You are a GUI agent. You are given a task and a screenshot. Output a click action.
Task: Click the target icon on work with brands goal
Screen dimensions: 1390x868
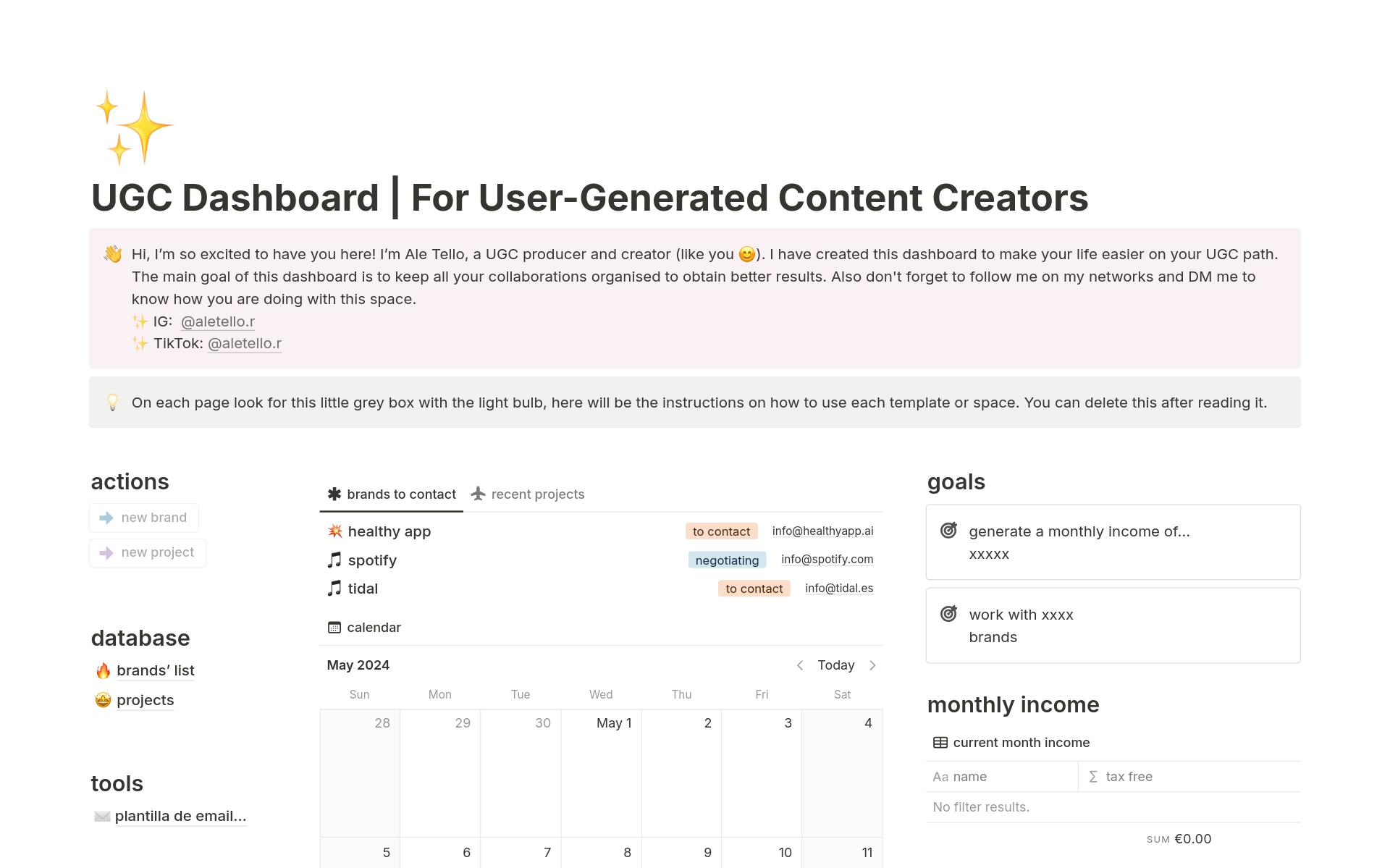point(948,614)
